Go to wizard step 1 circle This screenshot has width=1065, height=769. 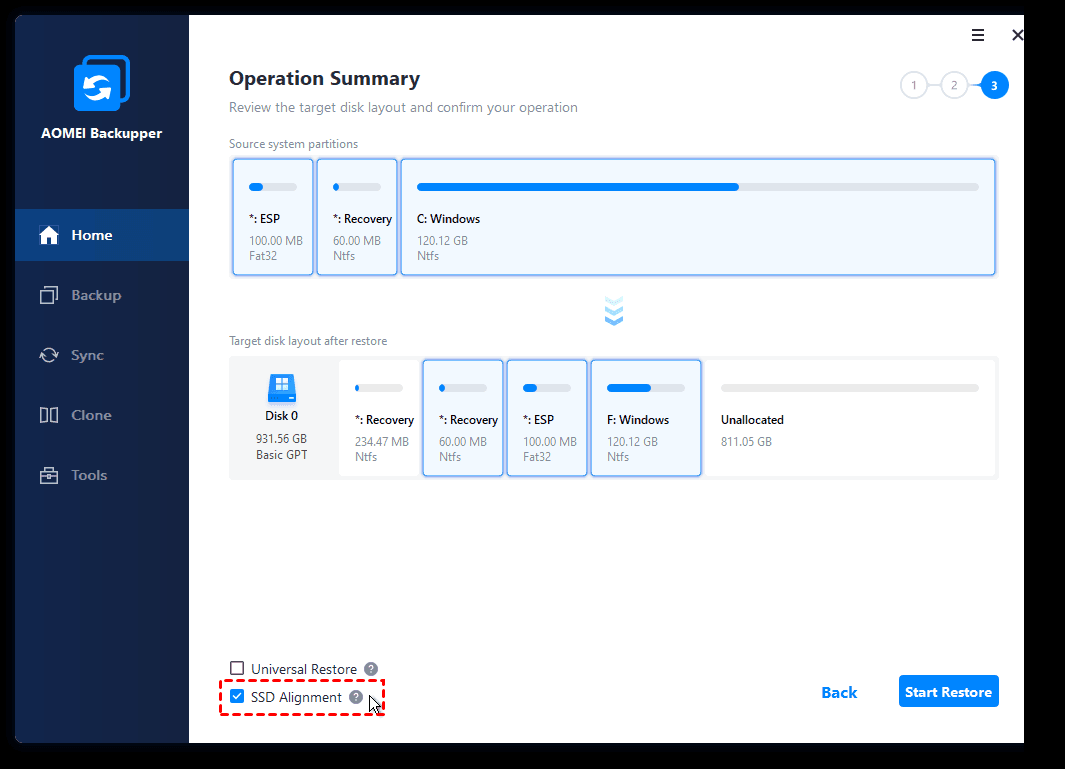914,85
